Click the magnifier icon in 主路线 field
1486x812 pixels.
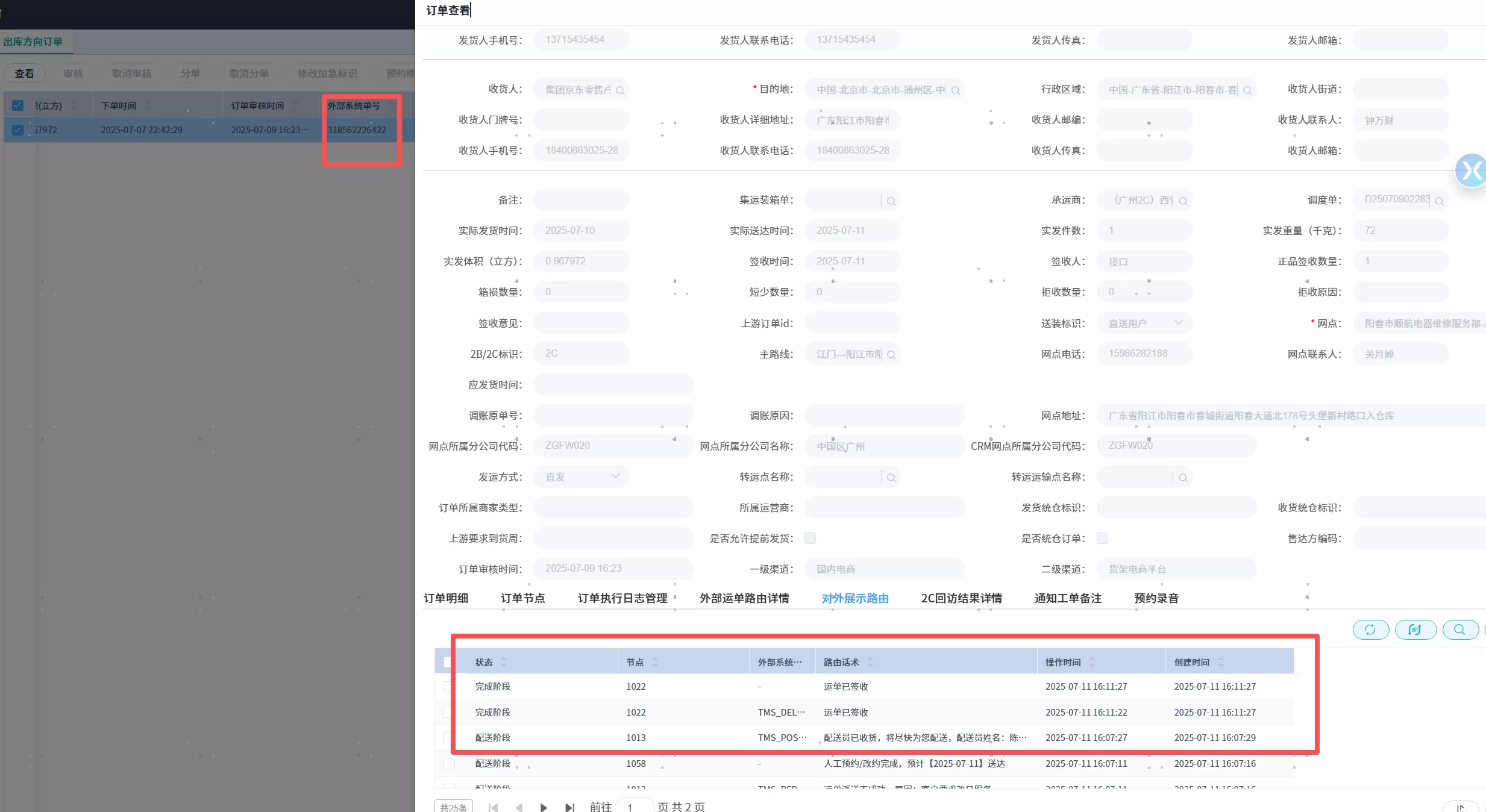891,355
